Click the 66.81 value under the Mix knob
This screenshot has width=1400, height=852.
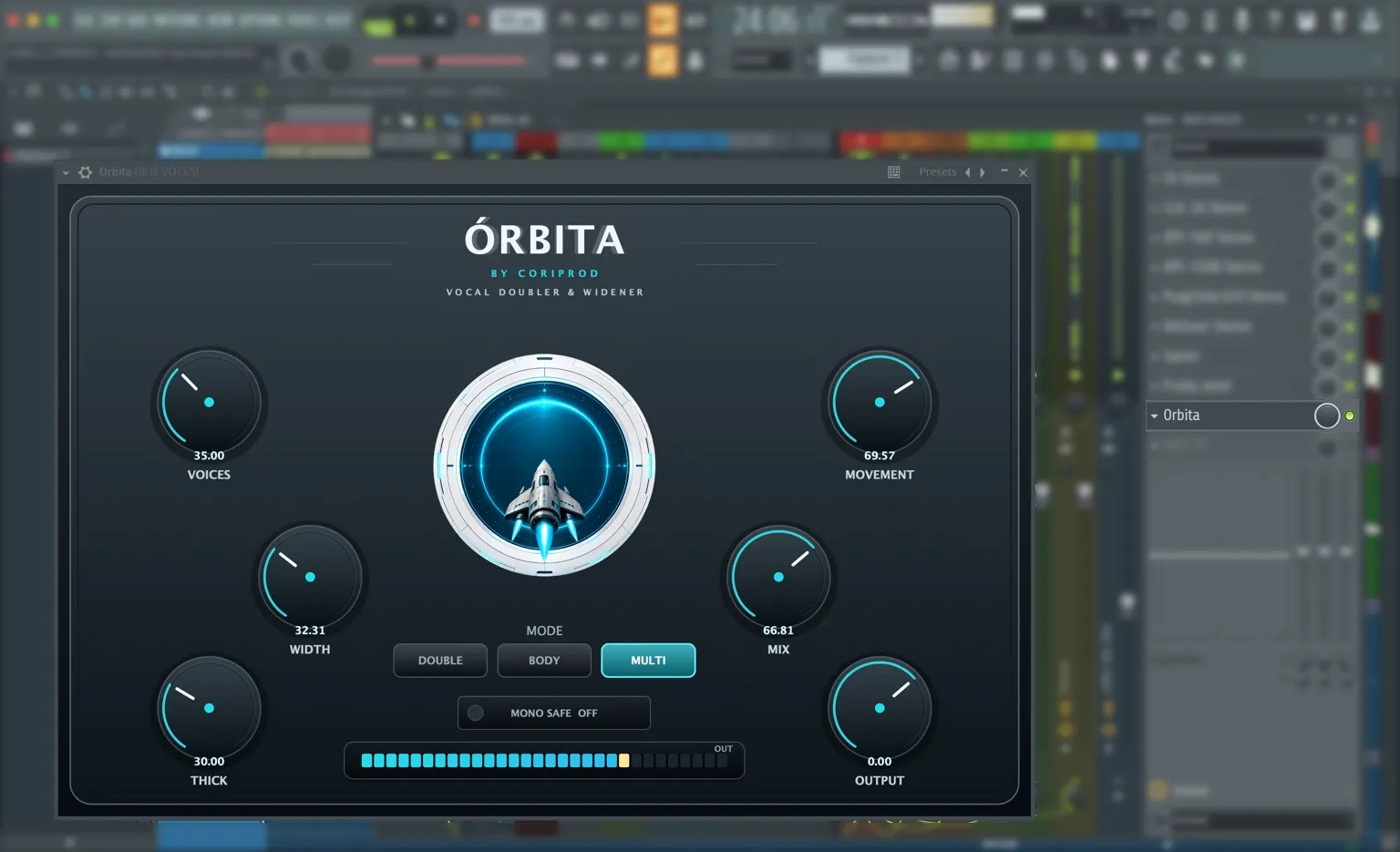[x=778, y=631]
